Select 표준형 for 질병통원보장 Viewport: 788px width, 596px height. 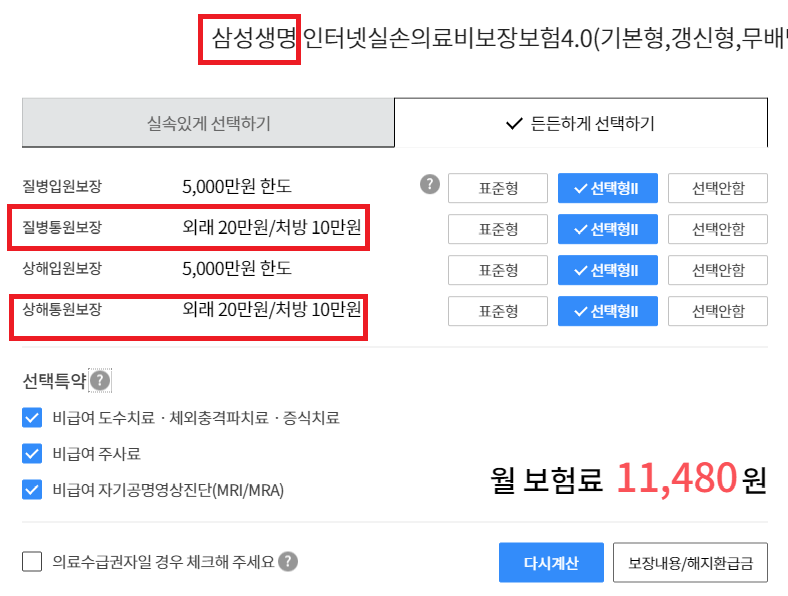click(x=498, y=229)
